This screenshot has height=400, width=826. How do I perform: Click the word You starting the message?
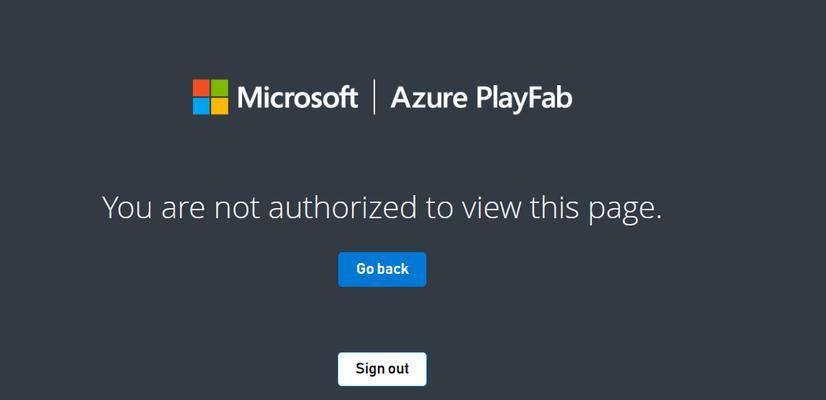coord(127,207)
